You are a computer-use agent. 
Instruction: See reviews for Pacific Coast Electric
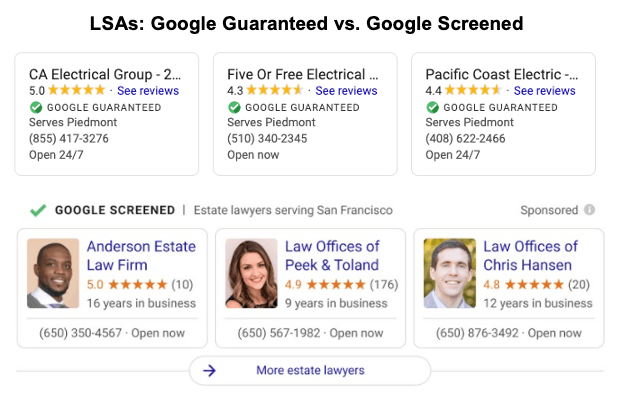point(543,91)
